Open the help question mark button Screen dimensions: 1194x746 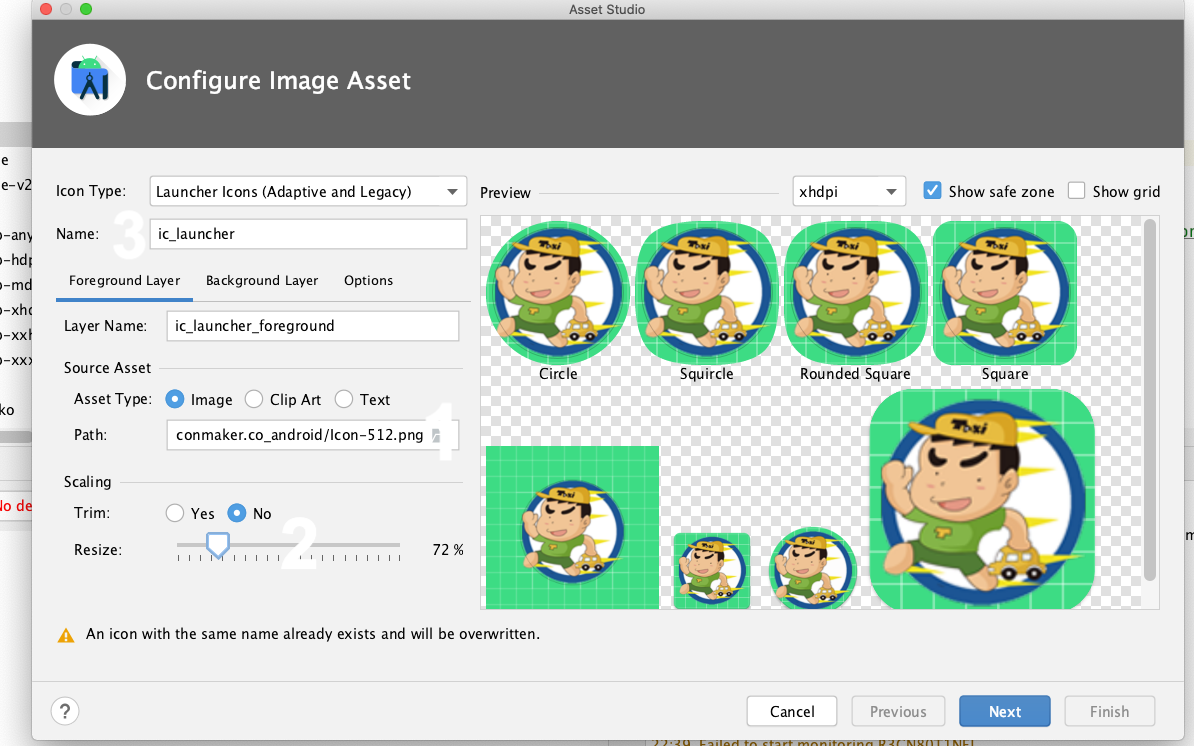coord(65,711)
